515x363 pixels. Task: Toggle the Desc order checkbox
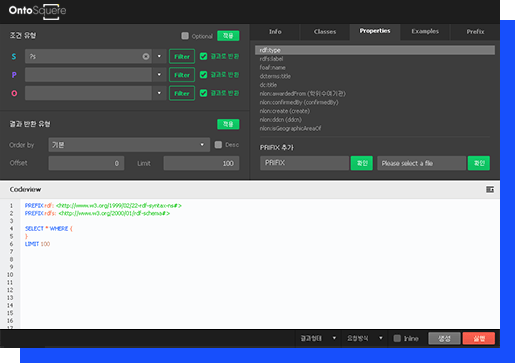click(218, 145)
